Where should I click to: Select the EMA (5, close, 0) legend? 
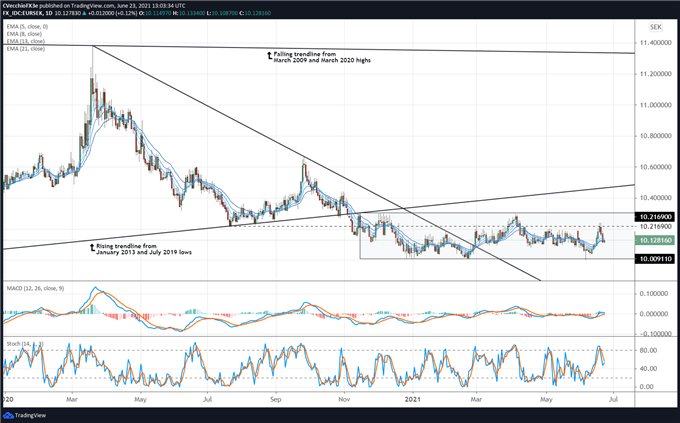click(x=27, y=26)
